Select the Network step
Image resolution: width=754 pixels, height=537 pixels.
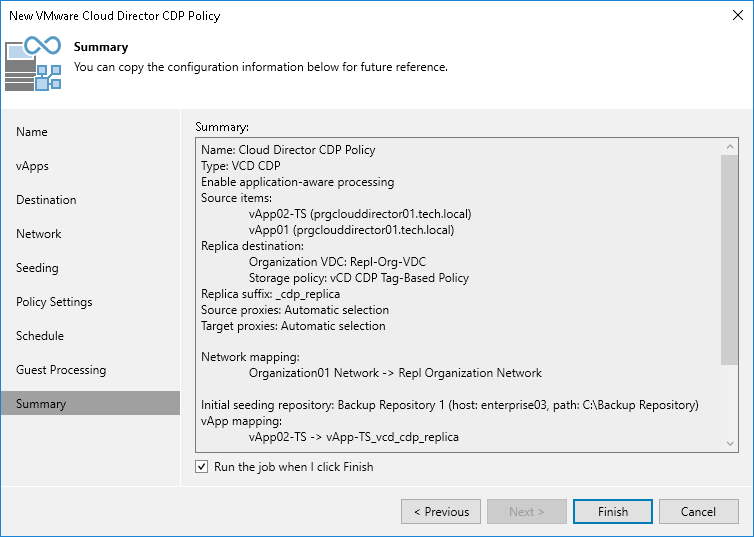39,234
